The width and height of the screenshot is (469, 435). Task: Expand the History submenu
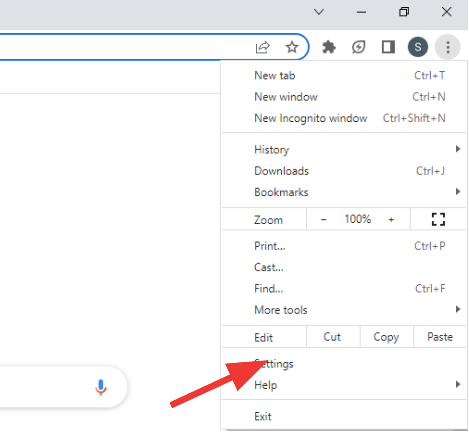(344, 150)
